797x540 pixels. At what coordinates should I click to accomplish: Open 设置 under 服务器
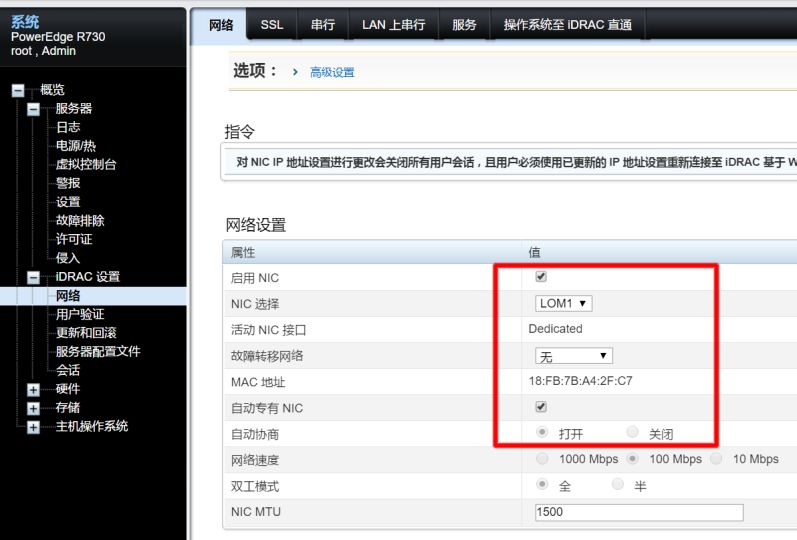(68, 202)
